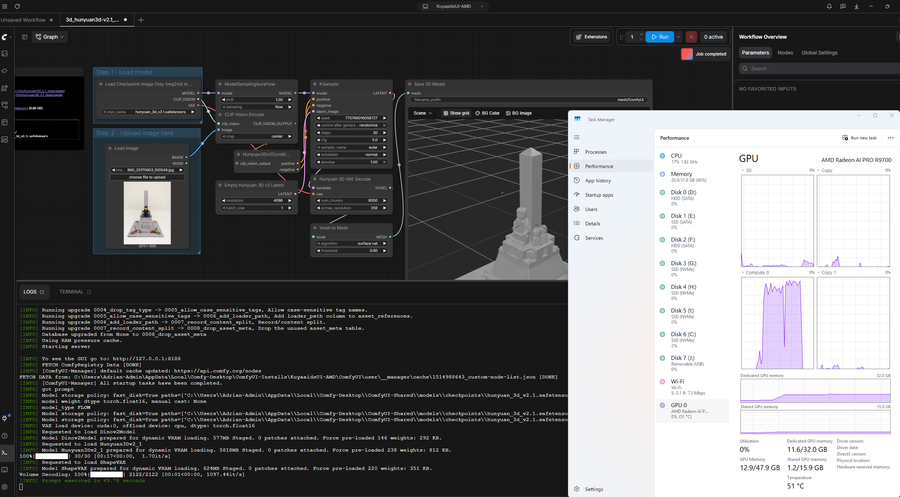Select the Nodes tab in Workflow Overview
900x497 pixels.
[785, 53]
